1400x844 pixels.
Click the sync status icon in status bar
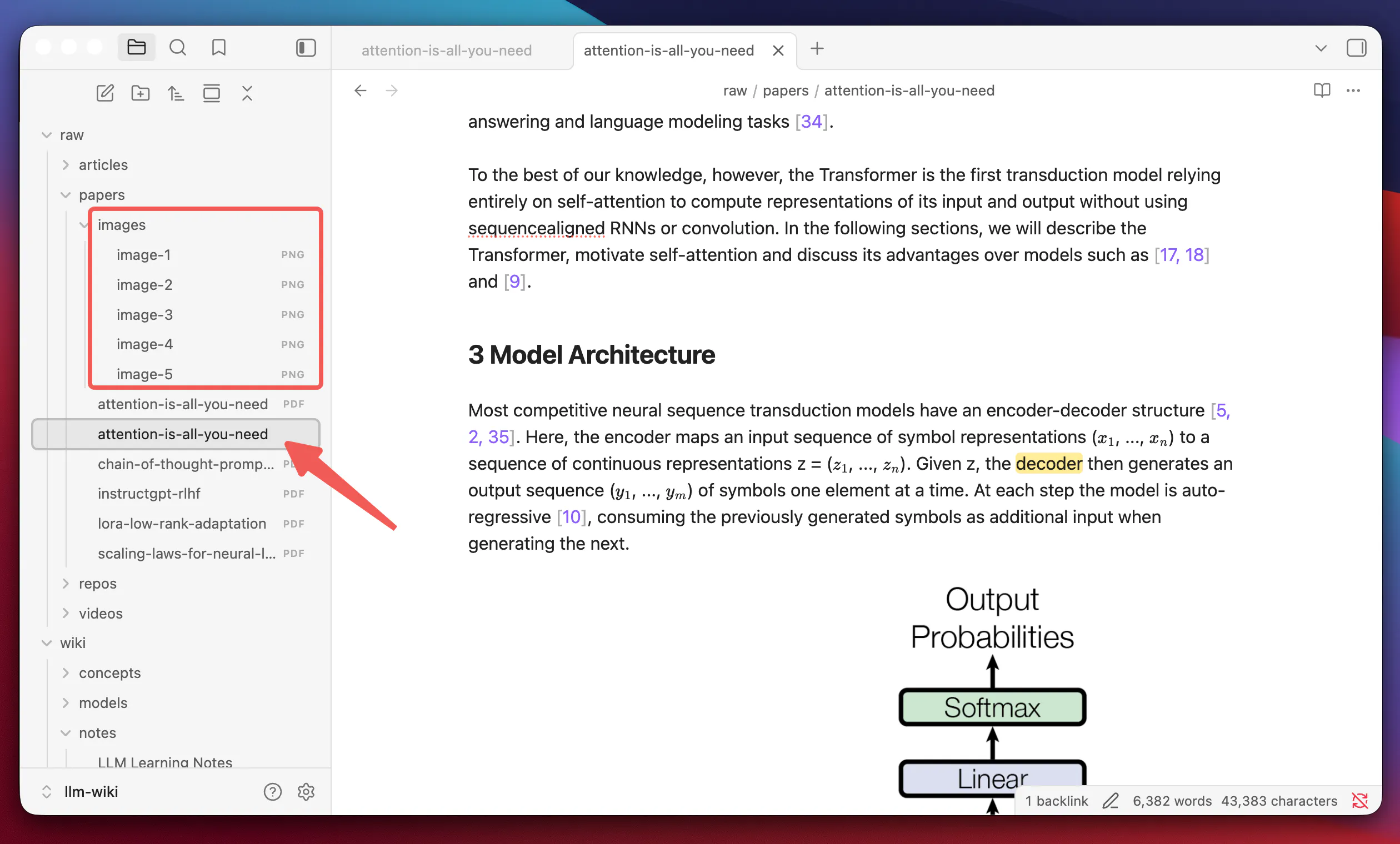point(1359,801)
